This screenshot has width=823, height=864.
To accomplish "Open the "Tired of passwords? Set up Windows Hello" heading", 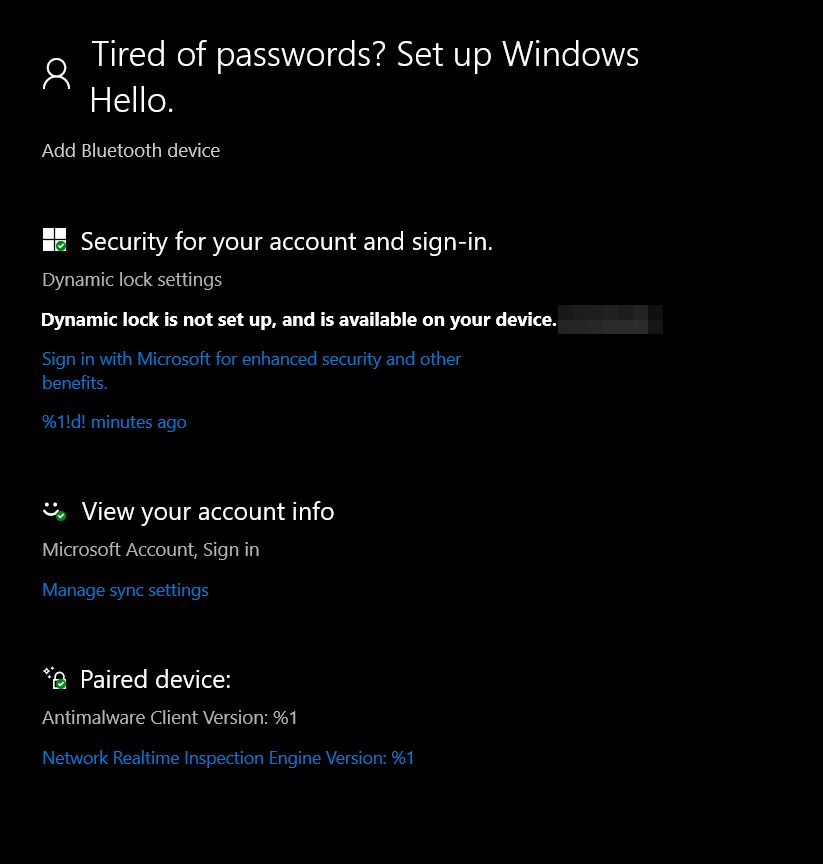I will coord(364,76).
